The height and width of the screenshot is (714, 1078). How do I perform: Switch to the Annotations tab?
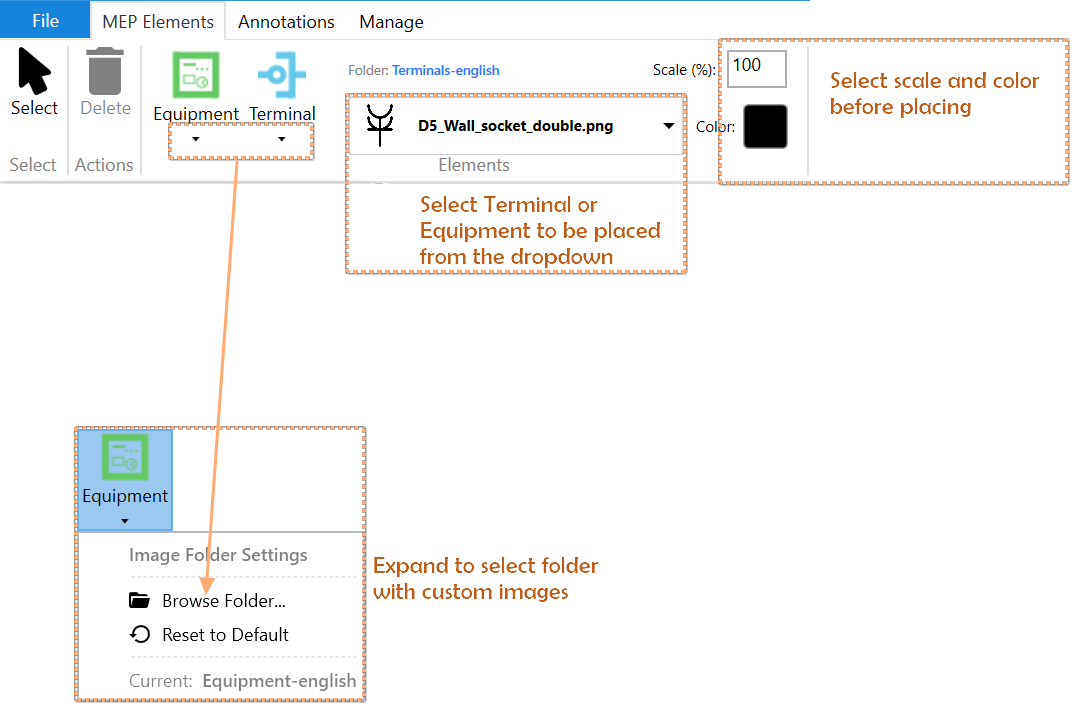click(x=286, y=22)
